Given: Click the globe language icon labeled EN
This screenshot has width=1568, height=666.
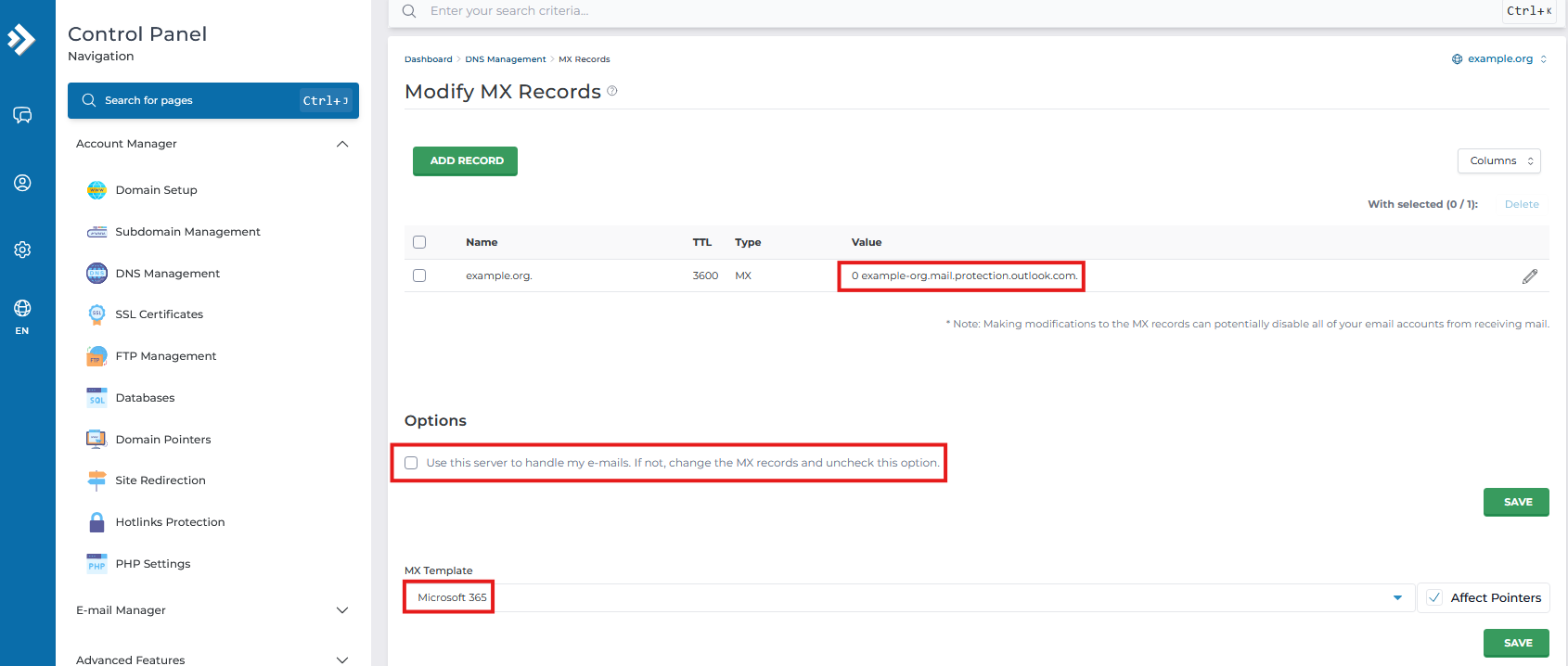Looking at the screenshot, I should tap(22, 309).
